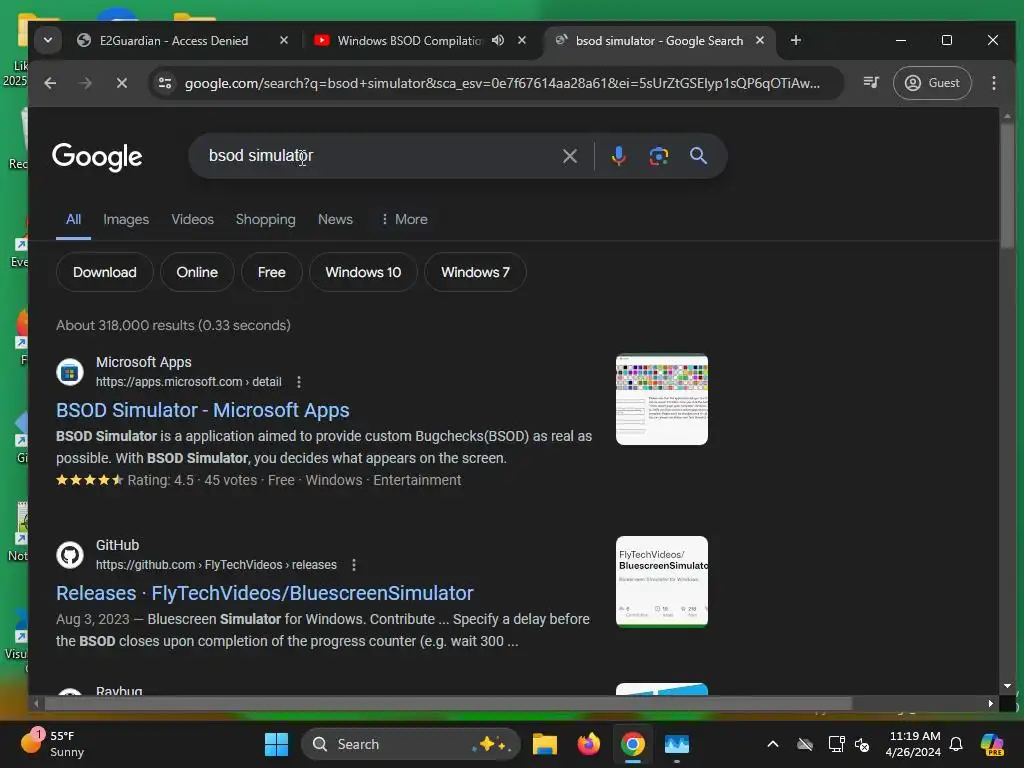Screen dimensions: 1024x768
Task: Open media control icon in toolbar
Action: (871, 82)
